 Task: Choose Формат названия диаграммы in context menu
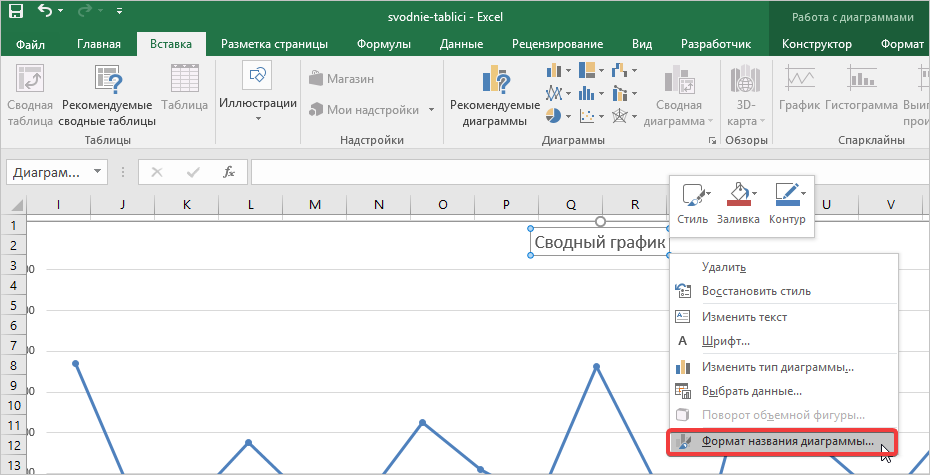[x=787, y=441]
